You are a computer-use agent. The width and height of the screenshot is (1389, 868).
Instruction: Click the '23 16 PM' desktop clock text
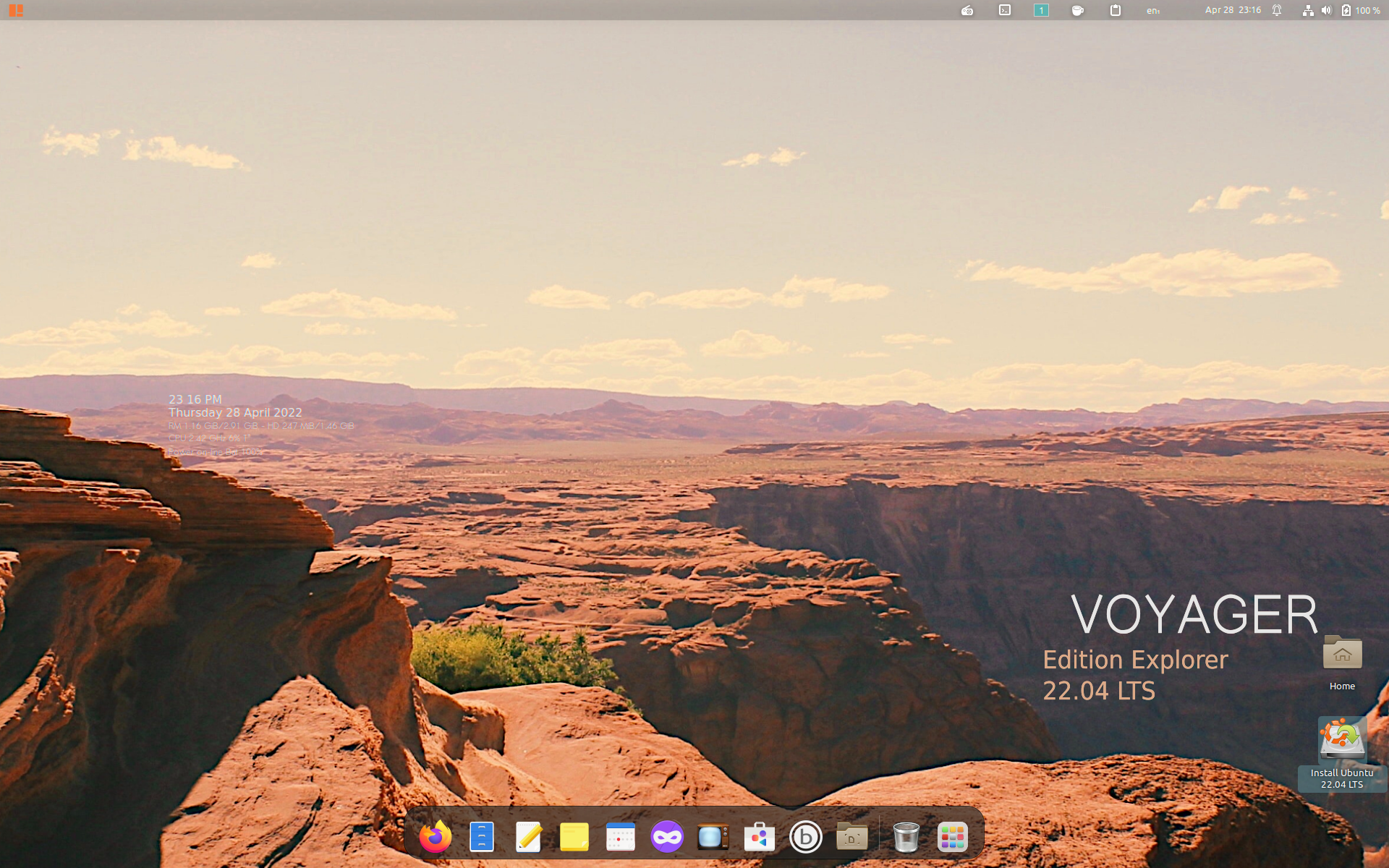click(x=195, y=399)
